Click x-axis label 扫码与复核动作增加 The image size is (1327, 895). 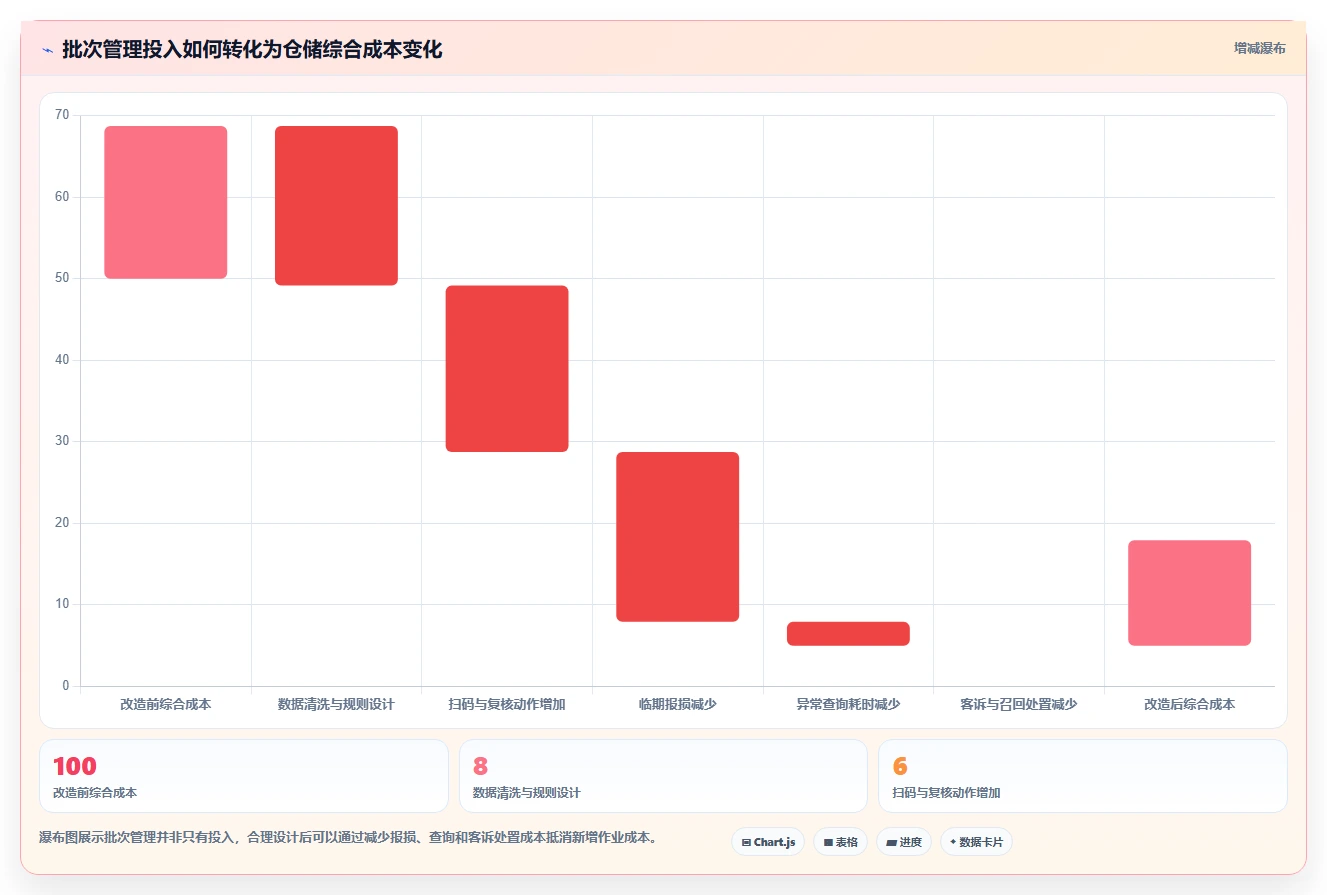tap(507, 704)
